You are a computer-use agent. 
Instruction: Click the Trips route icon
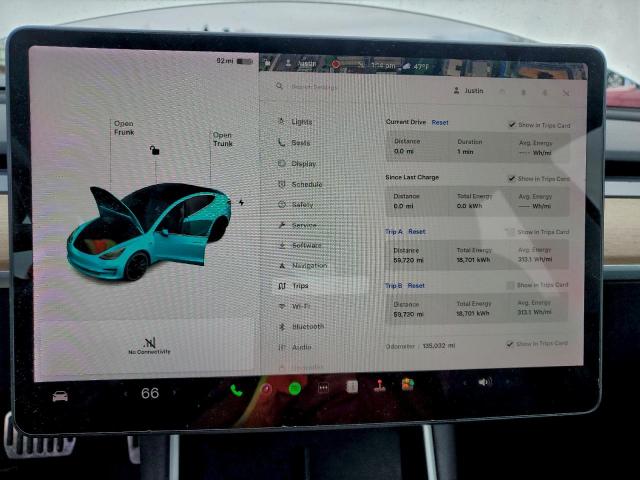point(282,286)
